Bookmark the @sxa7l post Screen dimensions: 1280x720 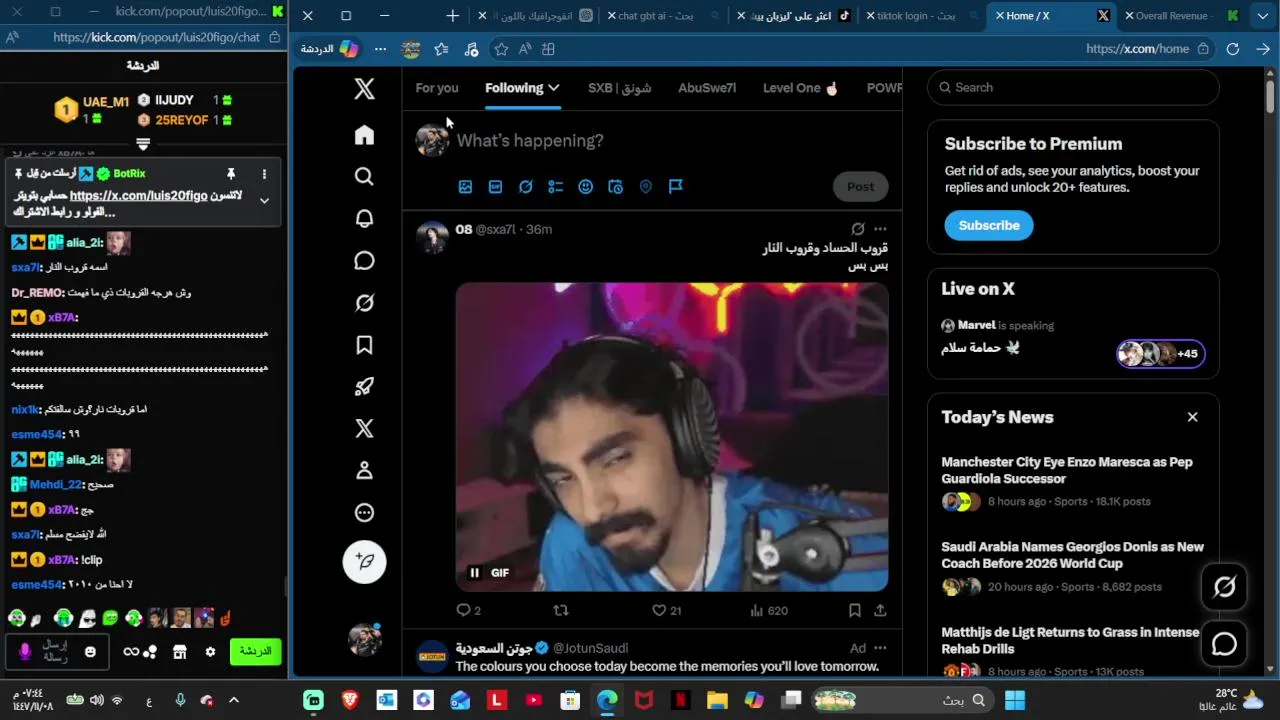(855, 610)
